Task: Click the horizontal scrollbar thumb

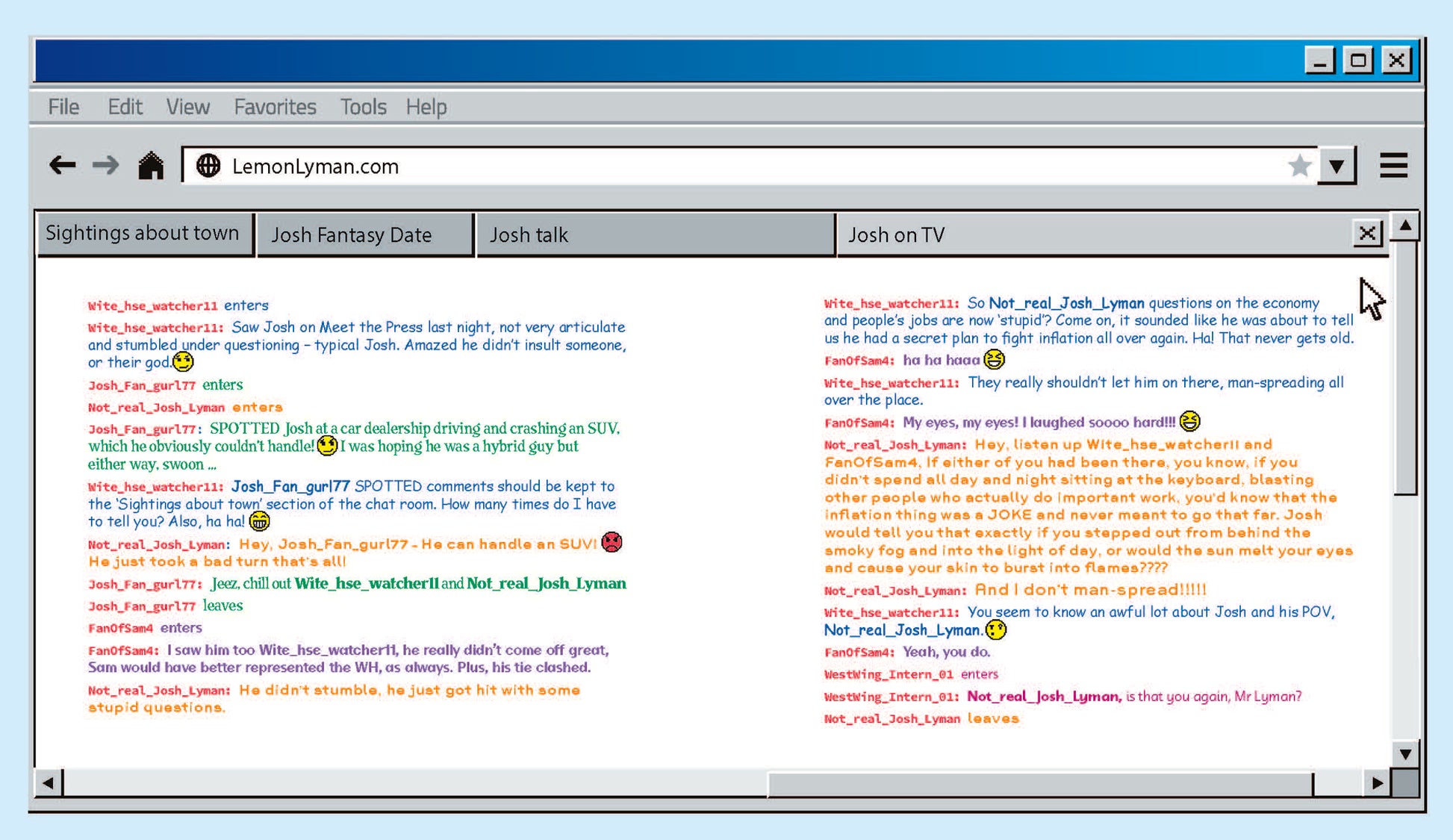Action: click(x=1040, y=783)
